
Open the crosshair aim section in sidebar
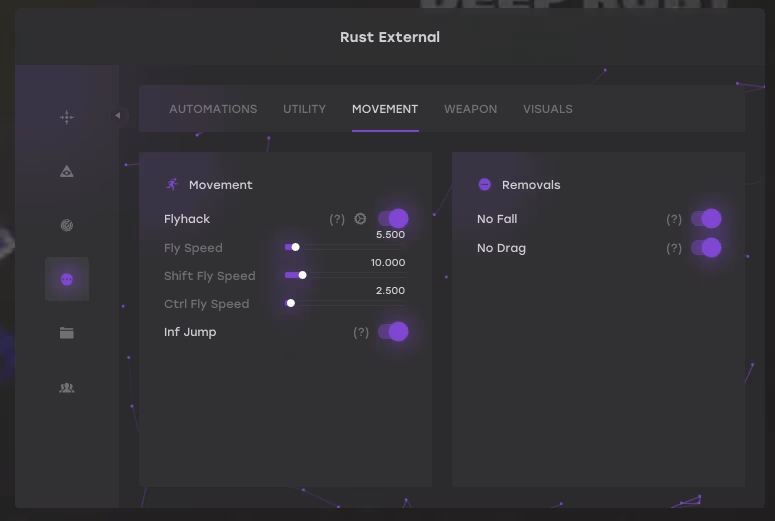coord(67,117)
